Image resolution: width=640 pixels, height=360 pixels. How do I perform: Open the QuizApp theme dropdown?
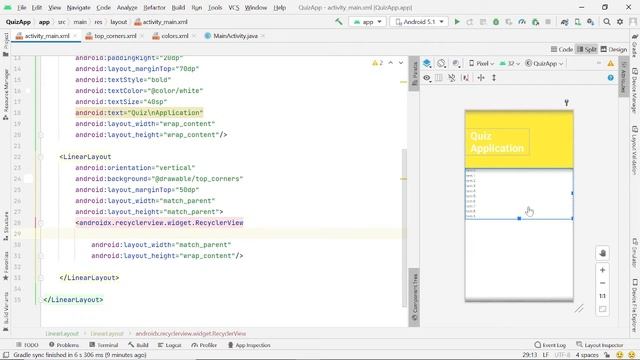click(x=544, y=63)
